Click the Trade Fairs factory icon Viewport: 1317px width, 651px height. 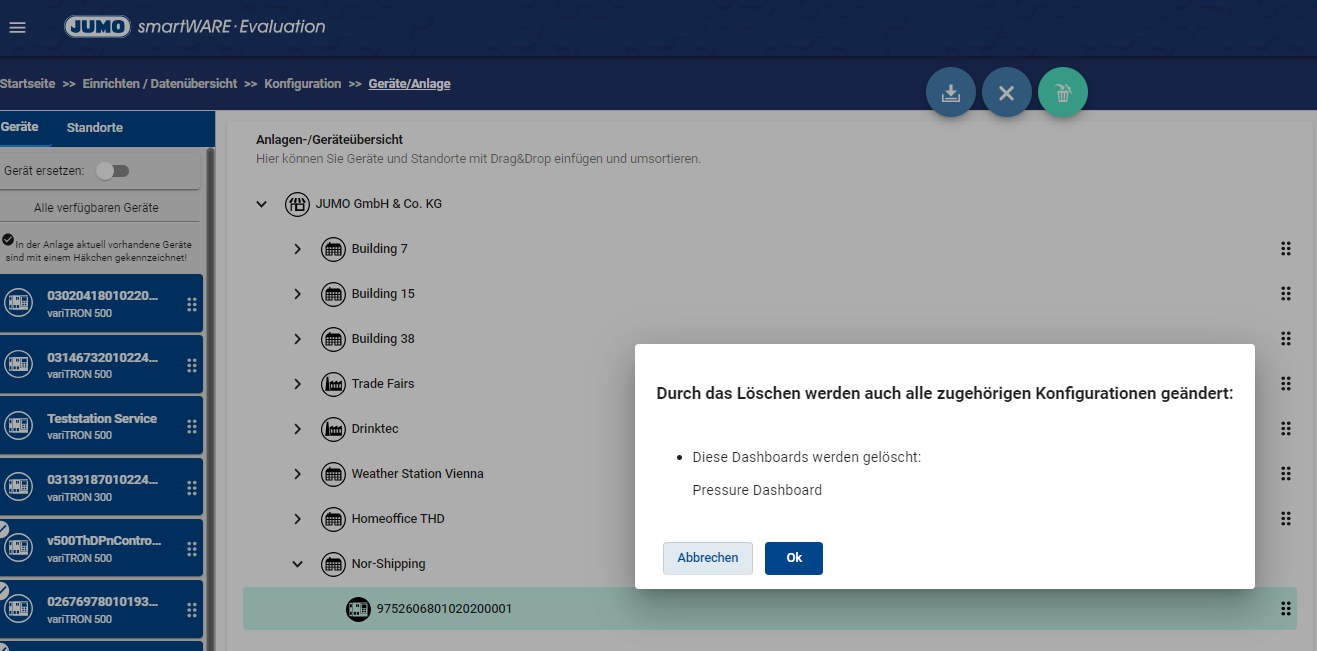(x=333, y=384)
